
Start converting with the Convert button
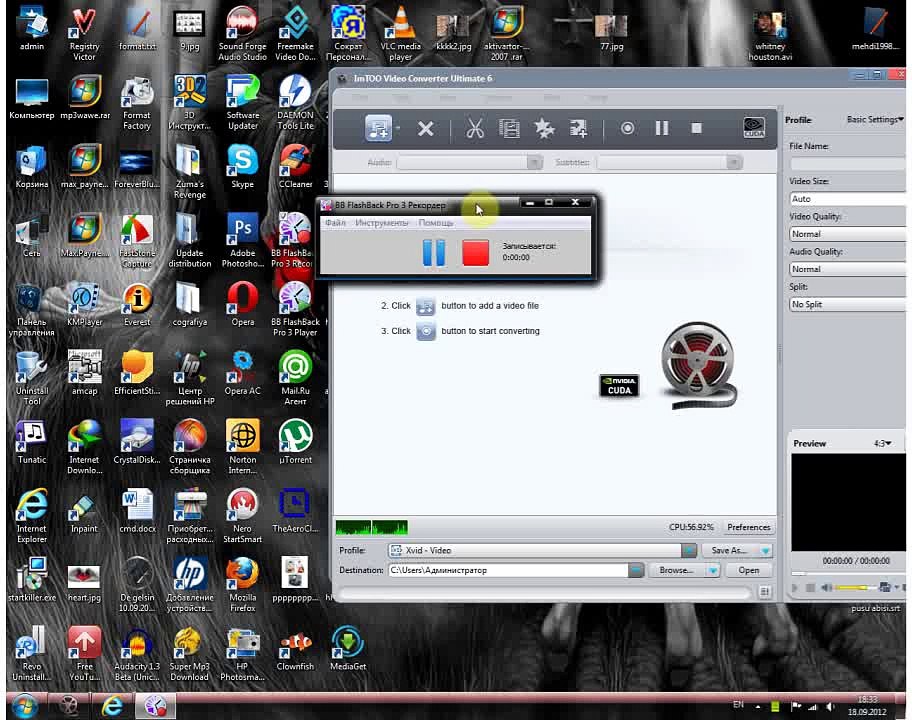[627, 128]
